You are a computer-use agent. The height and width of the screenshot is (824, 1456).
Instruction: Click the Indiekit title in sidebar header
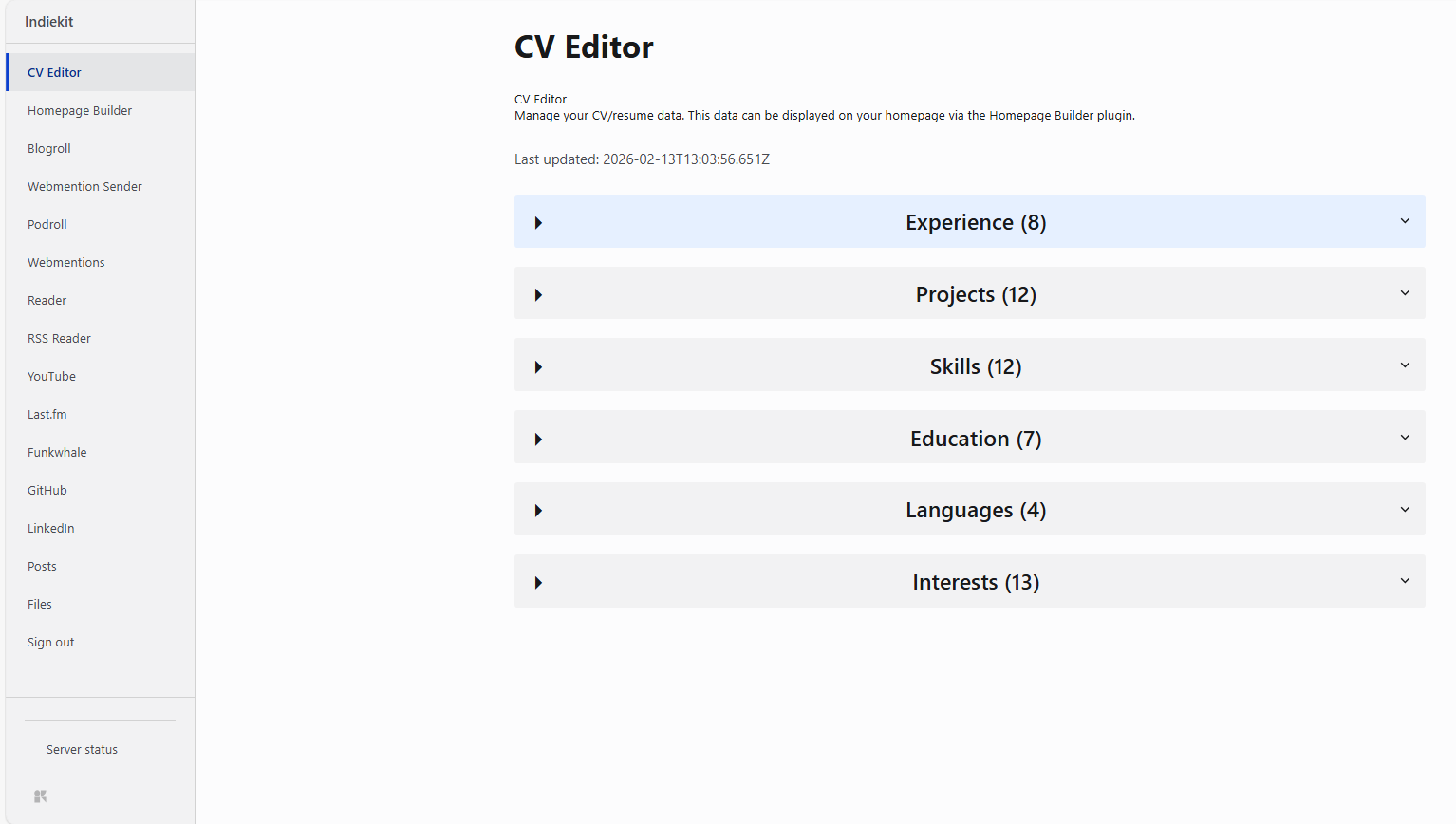click(49, 22)
